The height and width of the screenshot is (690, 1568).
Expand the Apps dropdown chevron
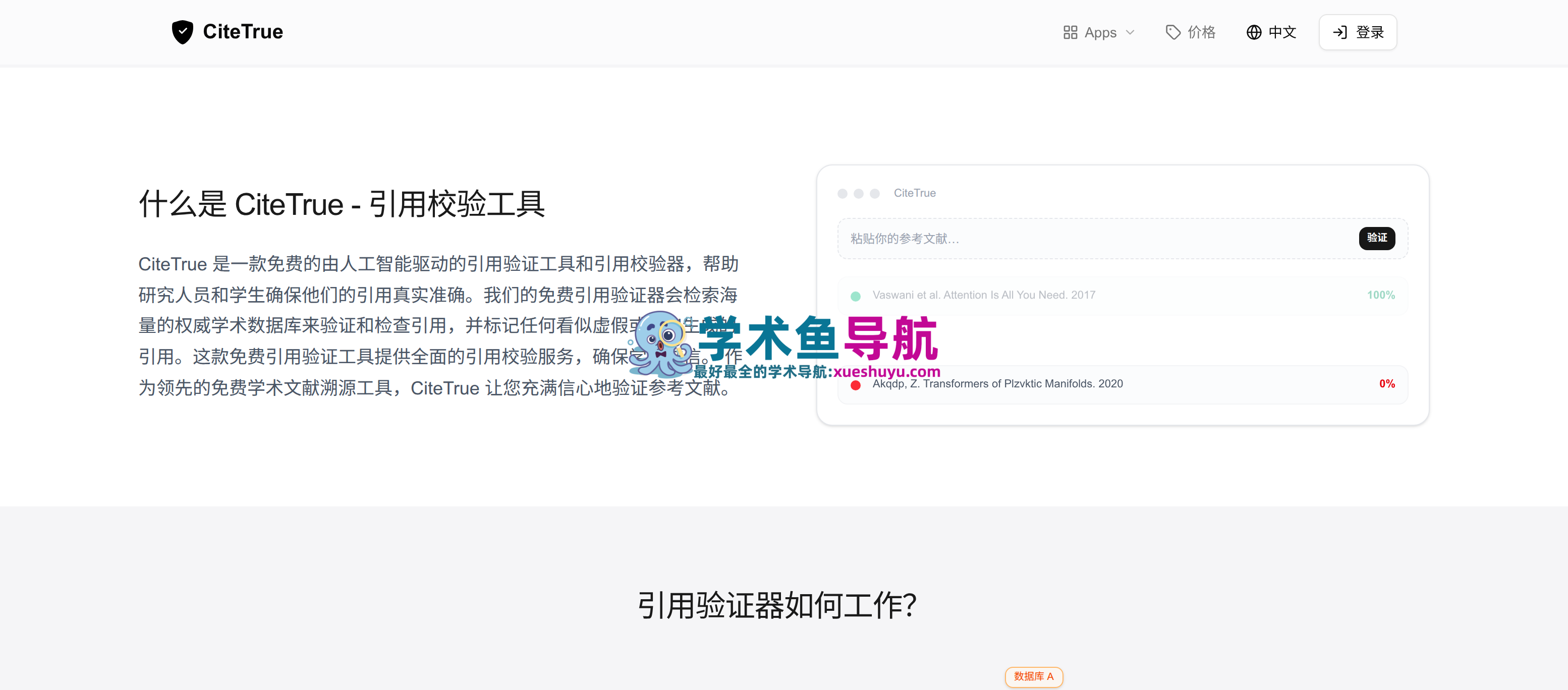1131,32
